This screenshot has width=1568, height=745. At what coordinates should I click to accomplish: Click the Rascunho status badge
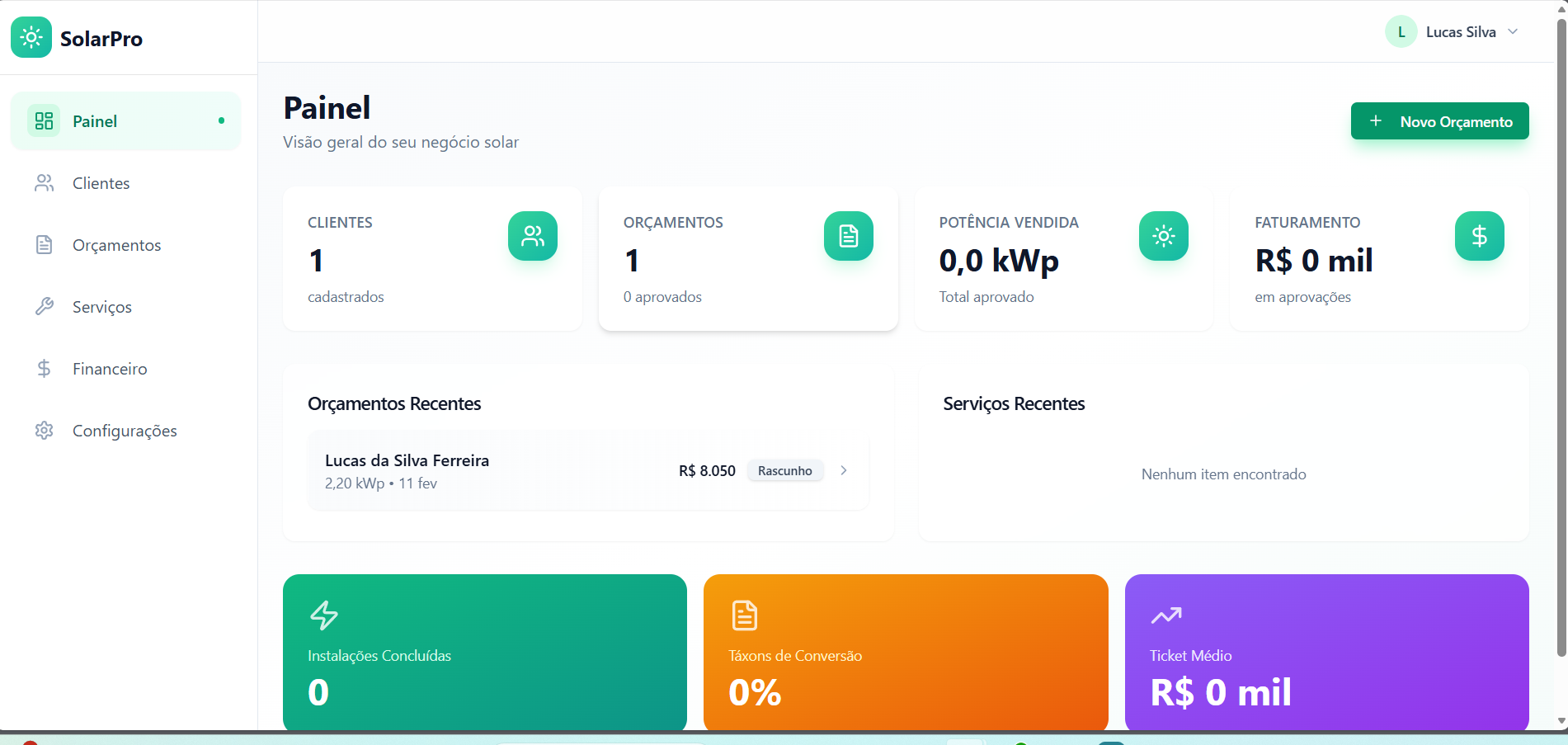click(x=785, y=470)
